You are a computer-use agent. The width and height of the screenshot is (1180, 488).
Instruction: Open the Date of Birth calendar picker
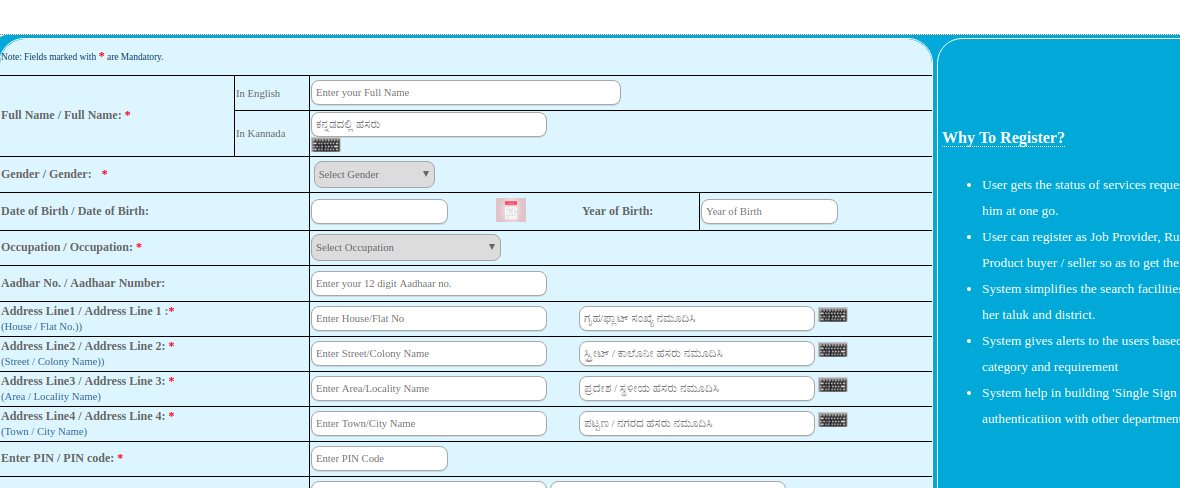[510, 210]
